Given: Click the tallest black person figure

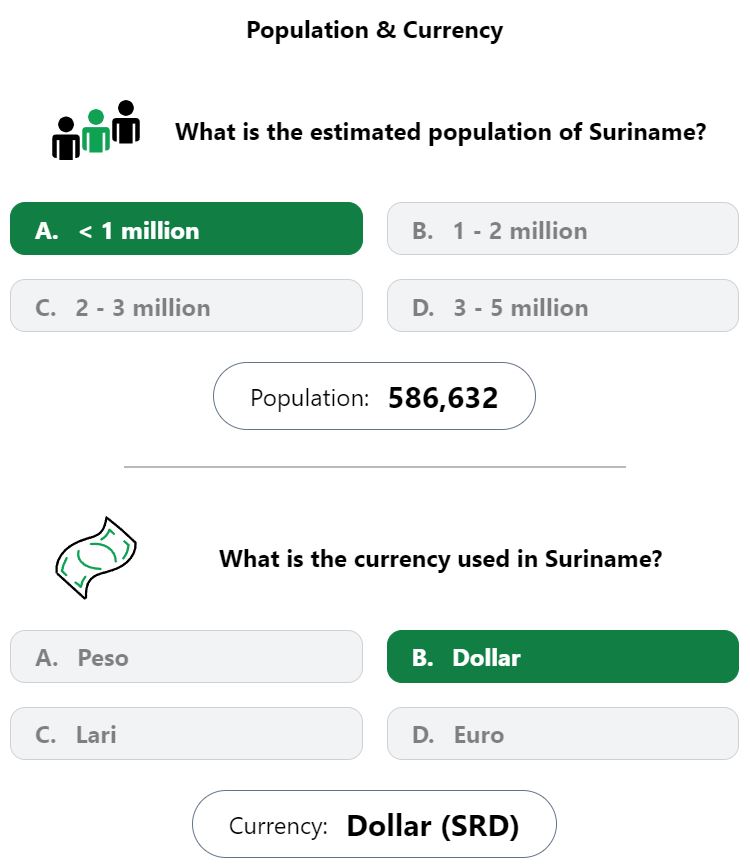Looking at the screenshot, I should [x=126, y=122].
